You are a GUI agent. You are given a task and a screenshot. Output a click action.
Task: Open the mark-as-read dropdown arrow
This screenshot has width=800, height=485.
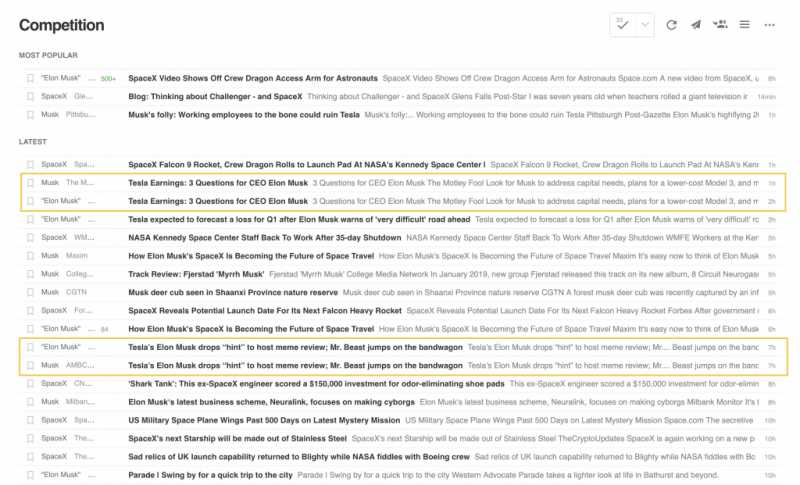click(645, 25)
